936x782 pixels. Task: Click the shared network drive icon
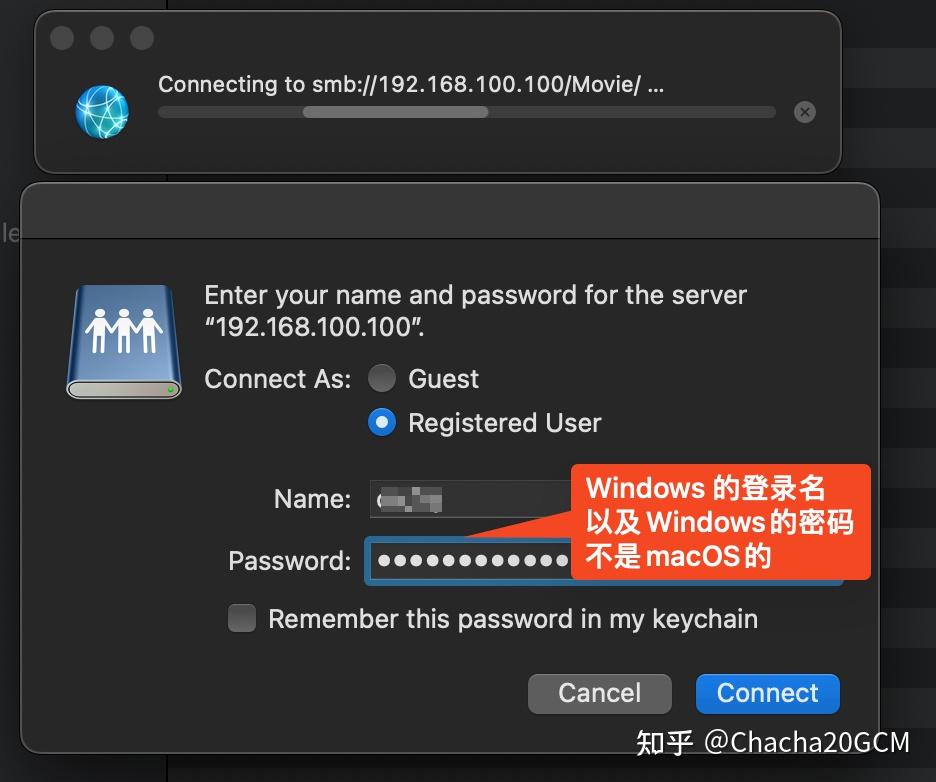pos(123,340)
